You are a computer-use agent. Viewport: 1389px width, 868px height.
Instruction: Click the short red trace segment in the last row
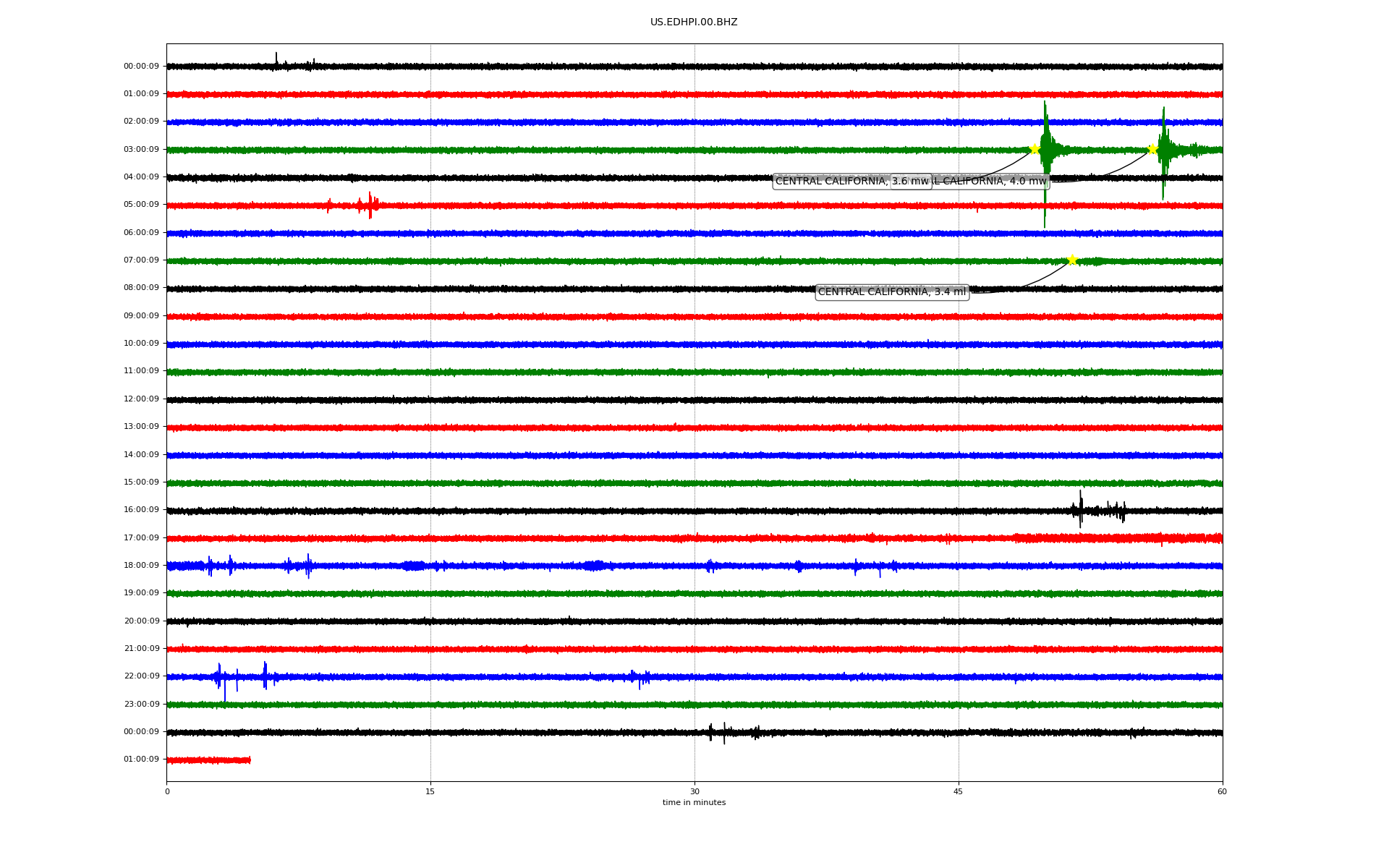coord(208,760)
